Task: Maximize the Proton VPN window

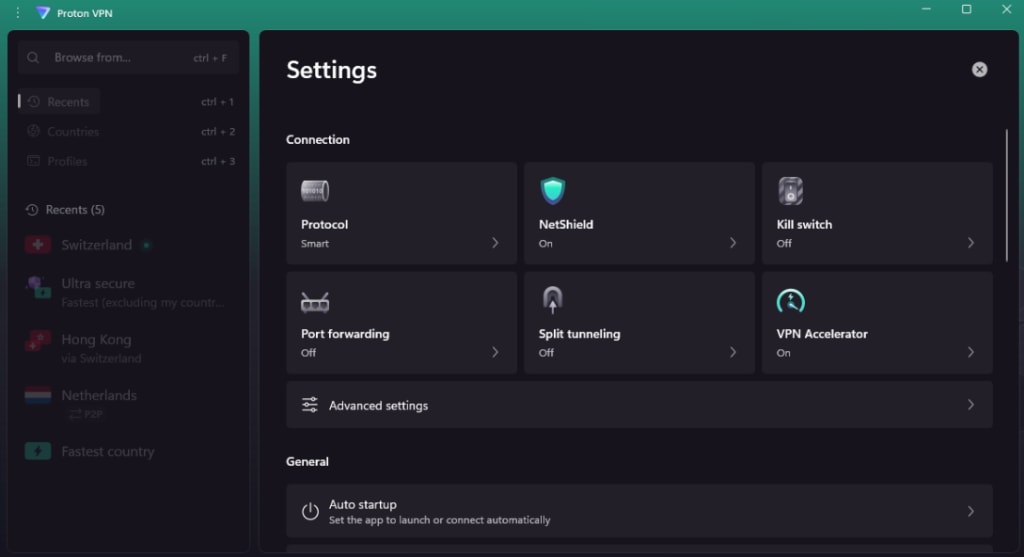Action: [x=967, y=9]
